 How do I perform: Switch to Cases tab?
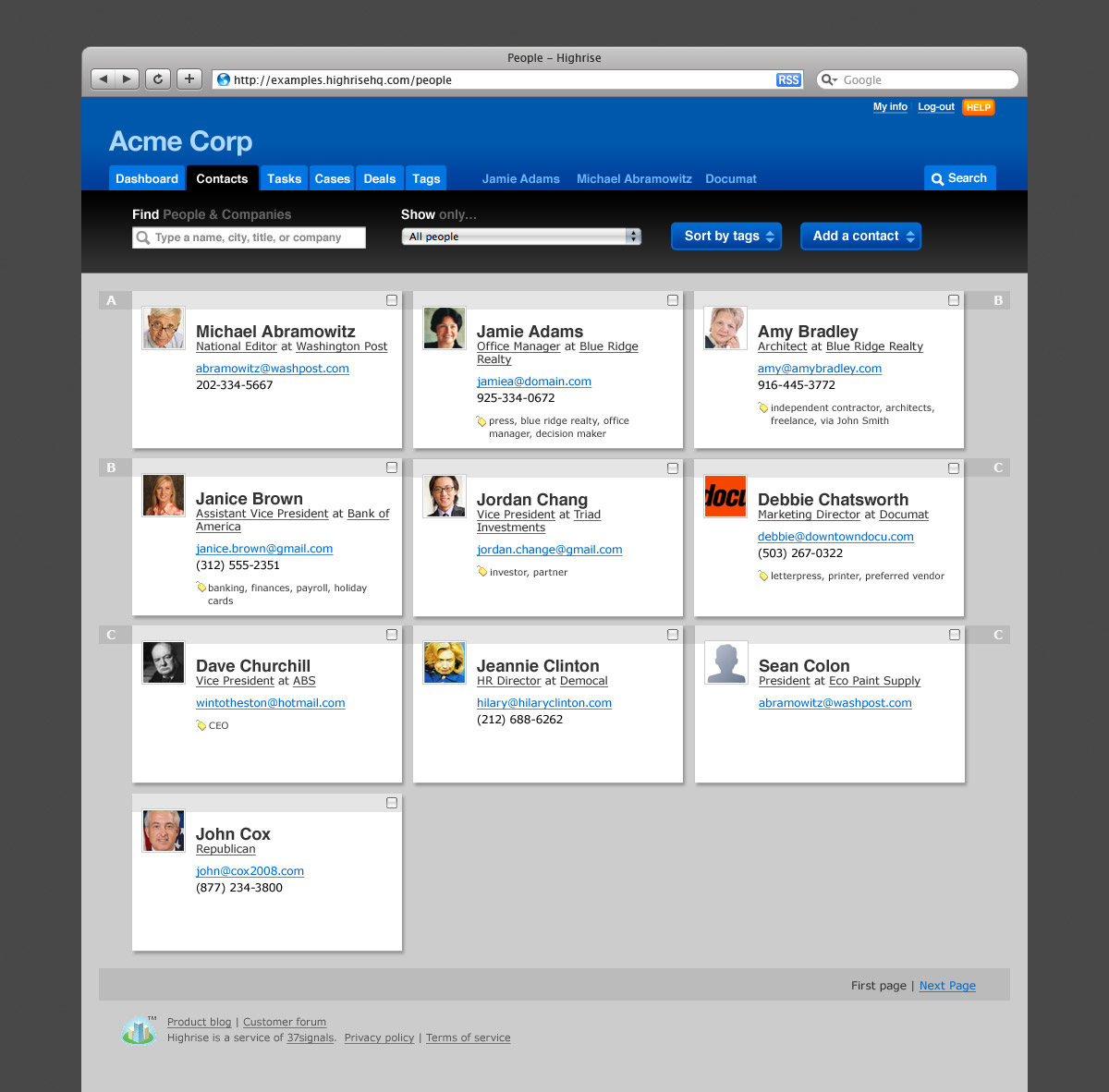[x=333, y=178]
